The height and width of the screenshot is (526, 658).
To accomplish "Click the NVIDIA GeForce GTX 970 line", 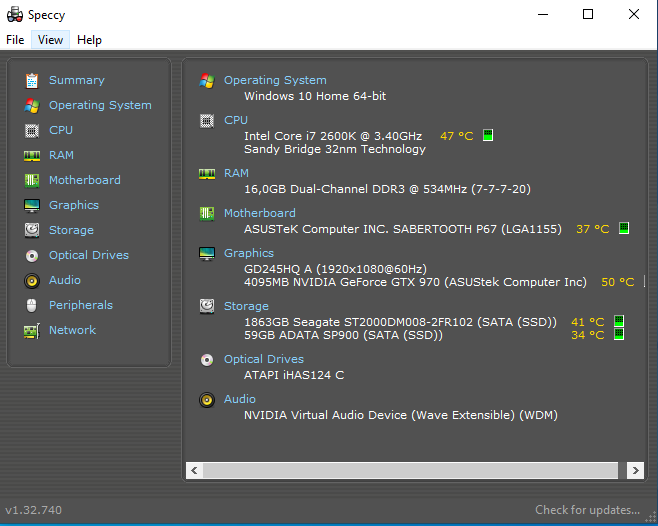I will click(x=415, y=282).
